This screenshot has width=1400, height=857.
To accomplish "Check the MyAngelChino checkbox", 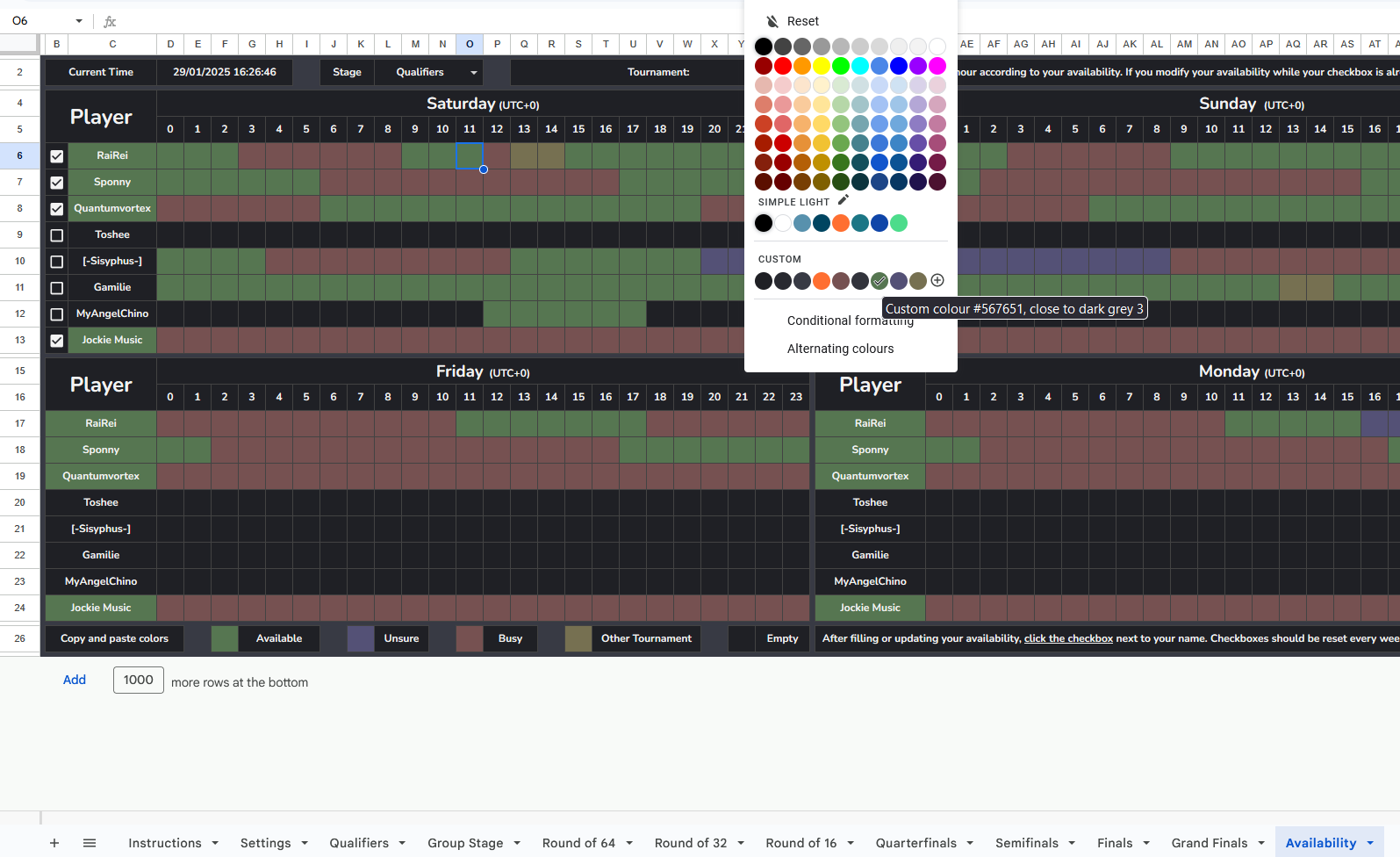I will (x=57, y=314).
